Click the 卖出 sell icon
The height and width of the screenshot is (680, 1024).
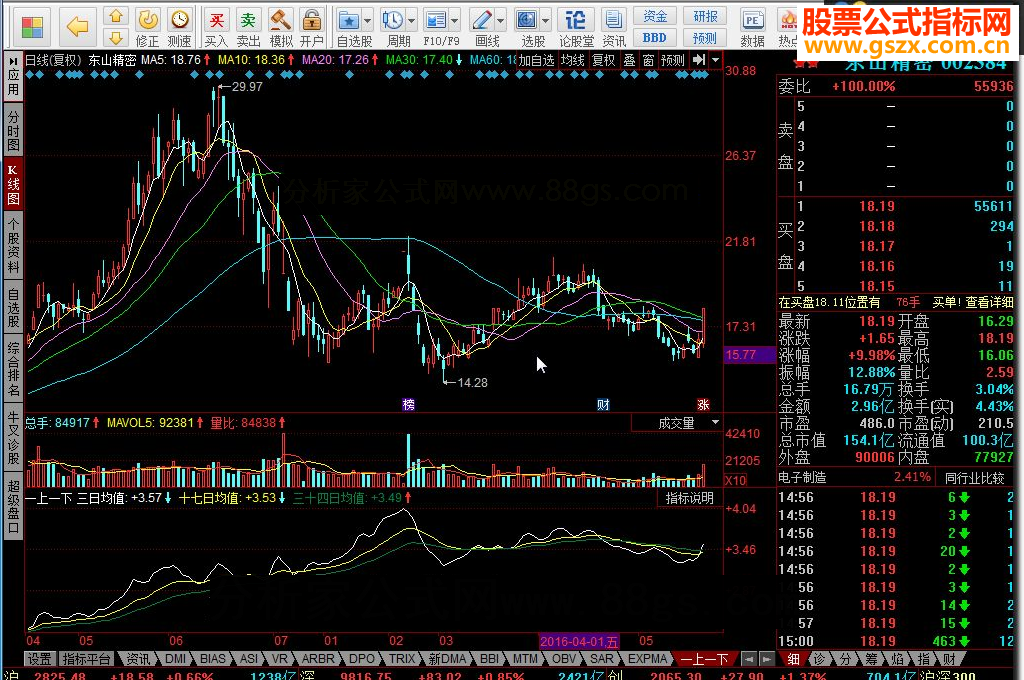248,27
